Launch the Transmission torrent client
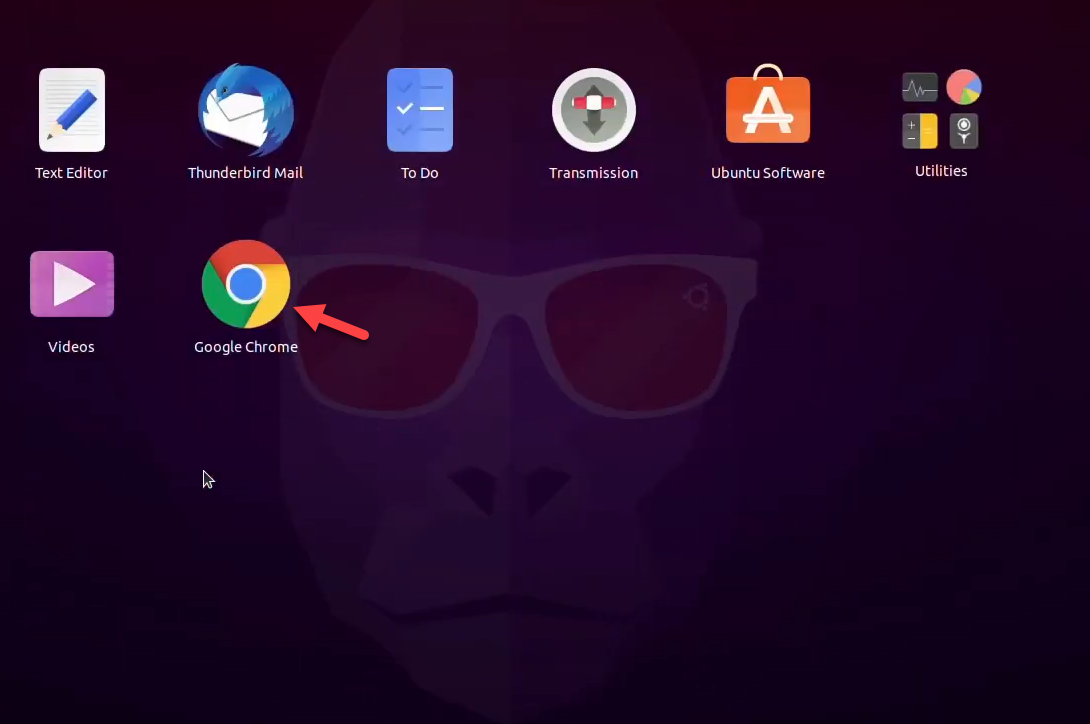 (593, 110)
